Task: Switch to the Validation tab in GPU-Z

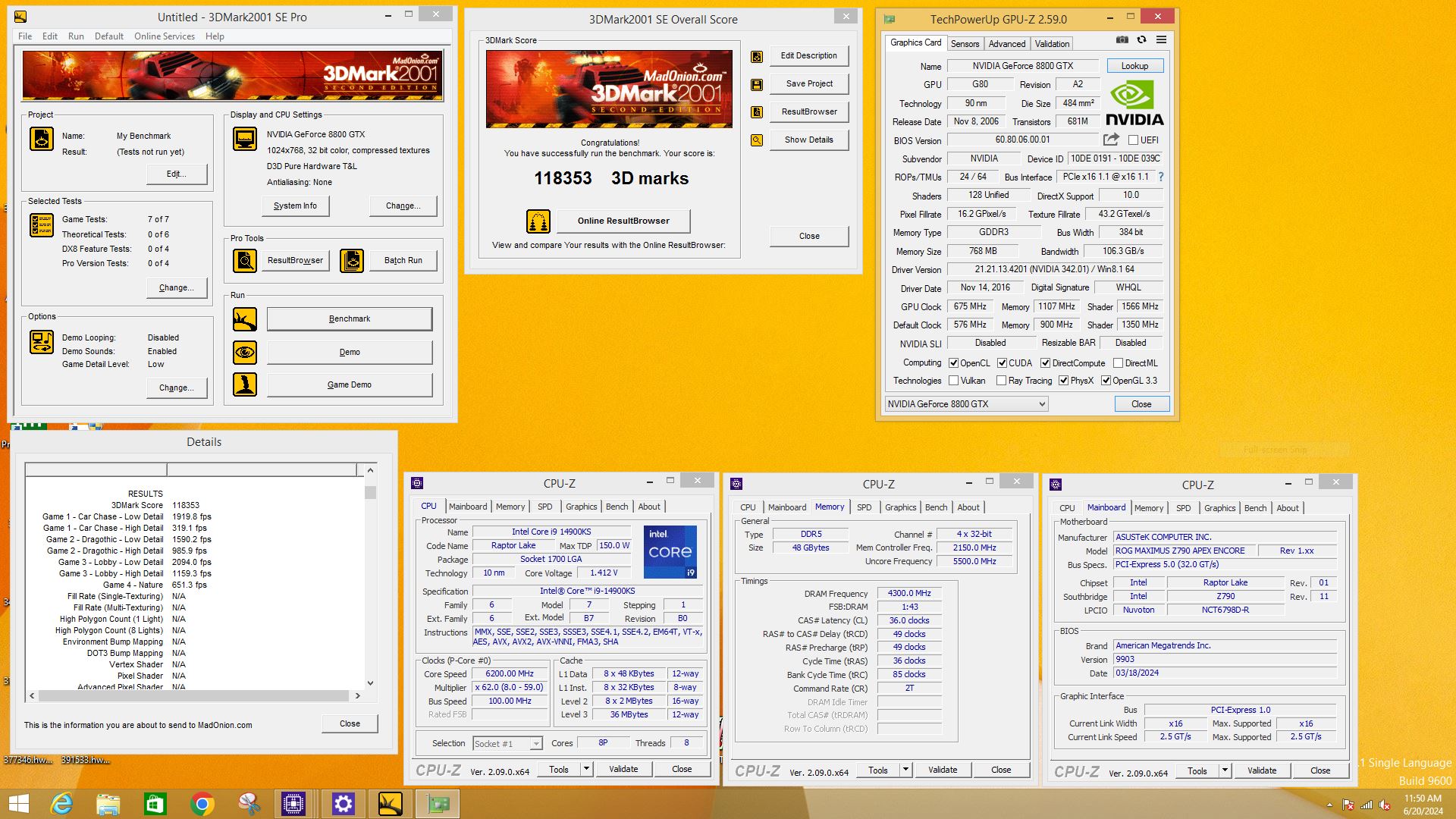Action: (x=1052, y=44)
